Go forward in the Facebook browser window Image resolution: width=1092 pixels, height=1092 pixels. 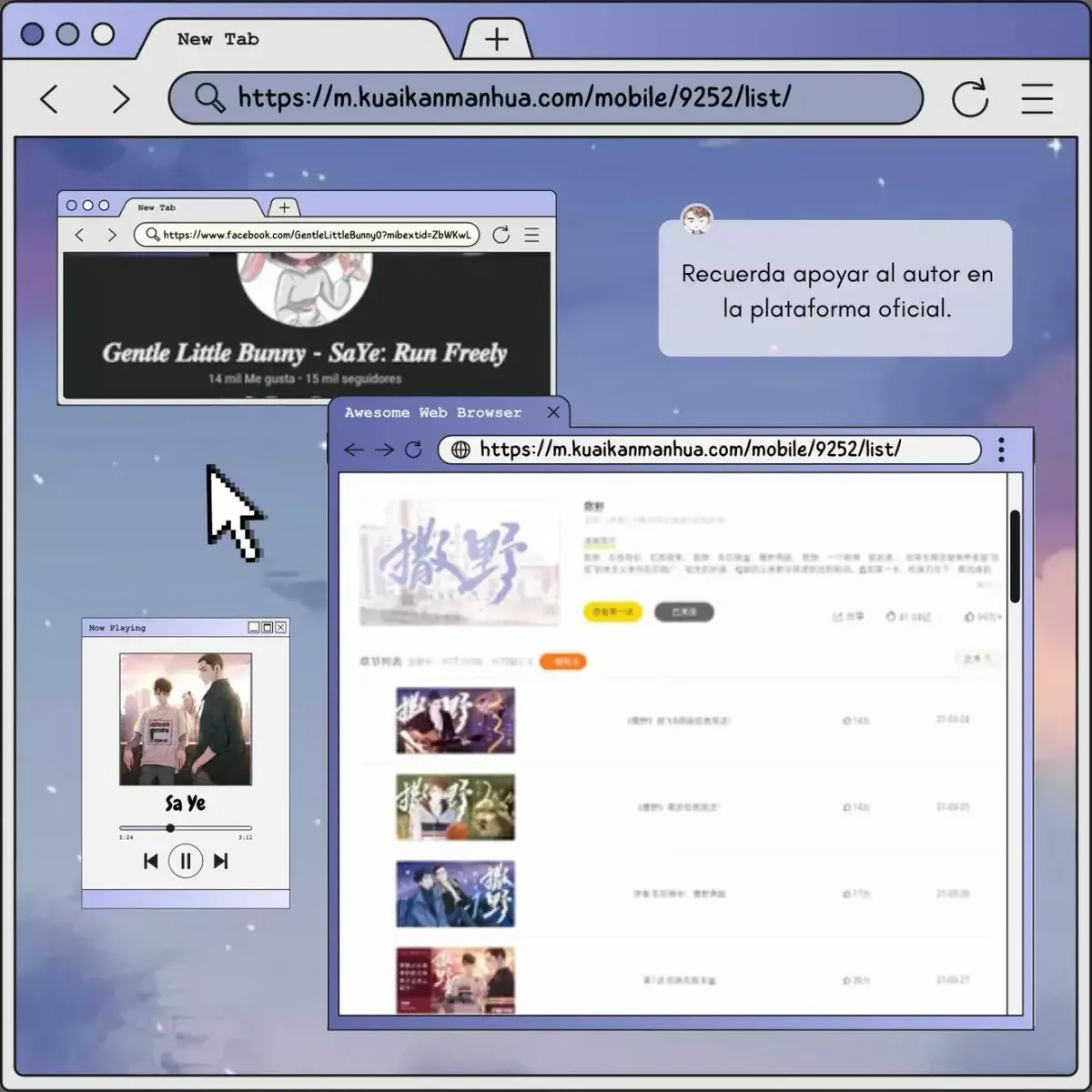click(x=112, y=235)
